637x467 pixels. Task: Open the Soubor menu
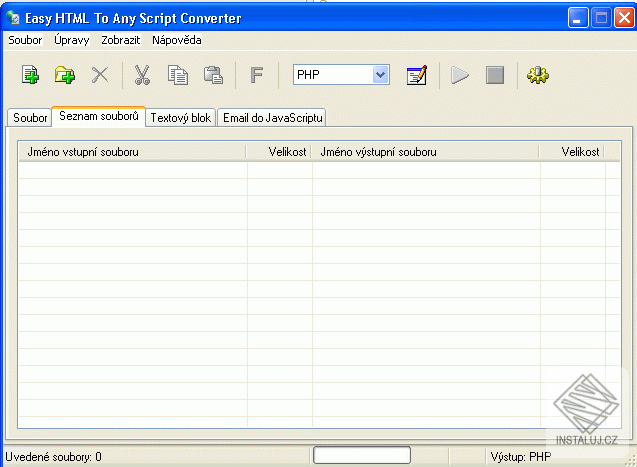pos(25,40)
